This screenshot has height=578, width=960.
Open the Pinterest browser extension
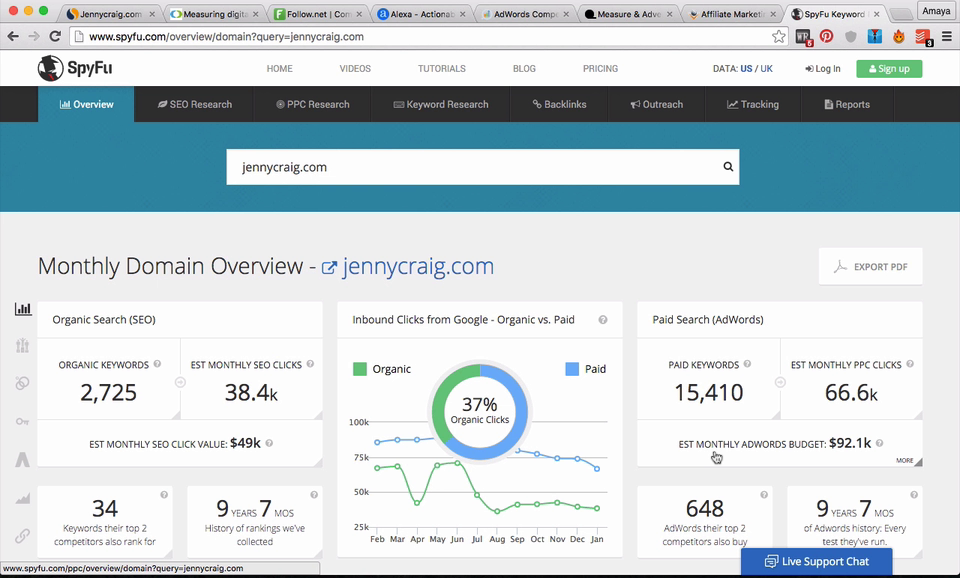tap(827, 37)
